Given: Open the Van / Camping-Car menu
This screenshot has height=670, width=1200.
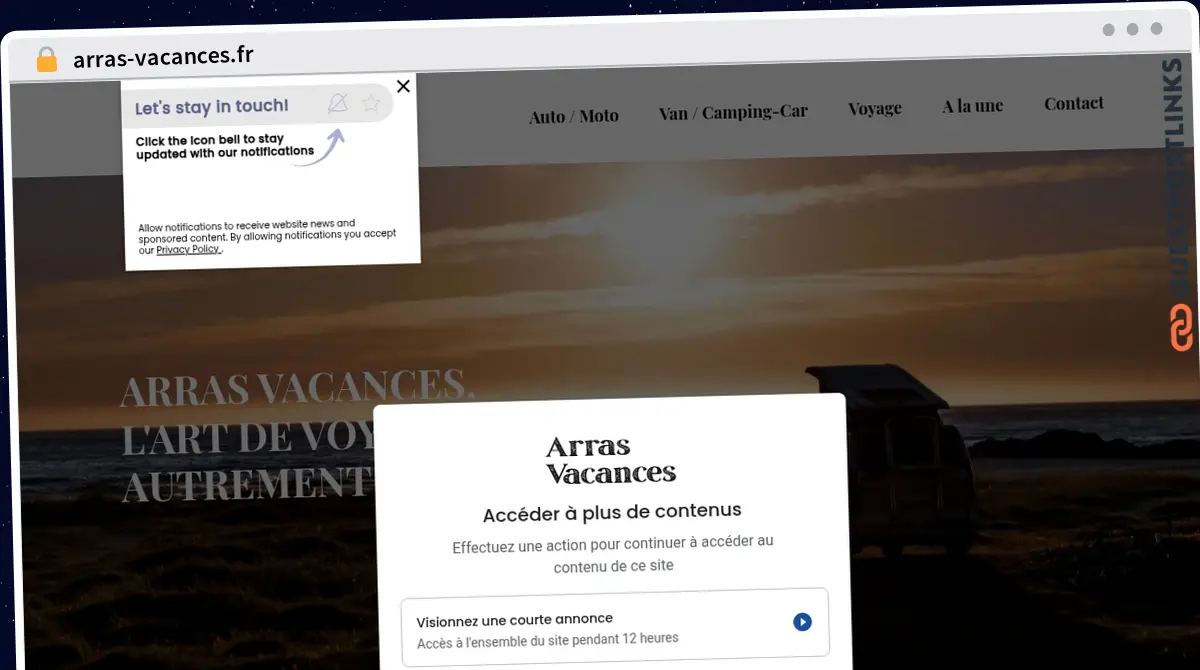Looking at the screenshot, I should 733,112.
